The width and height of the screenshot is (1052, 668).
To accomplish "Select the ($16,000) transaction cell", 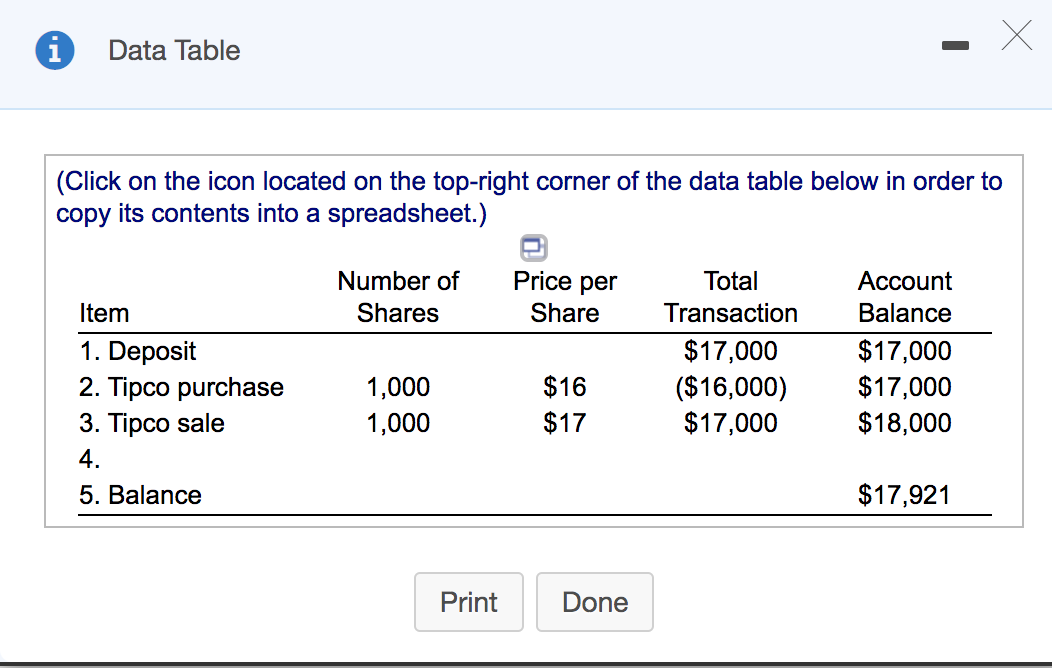I will point(731,387).
